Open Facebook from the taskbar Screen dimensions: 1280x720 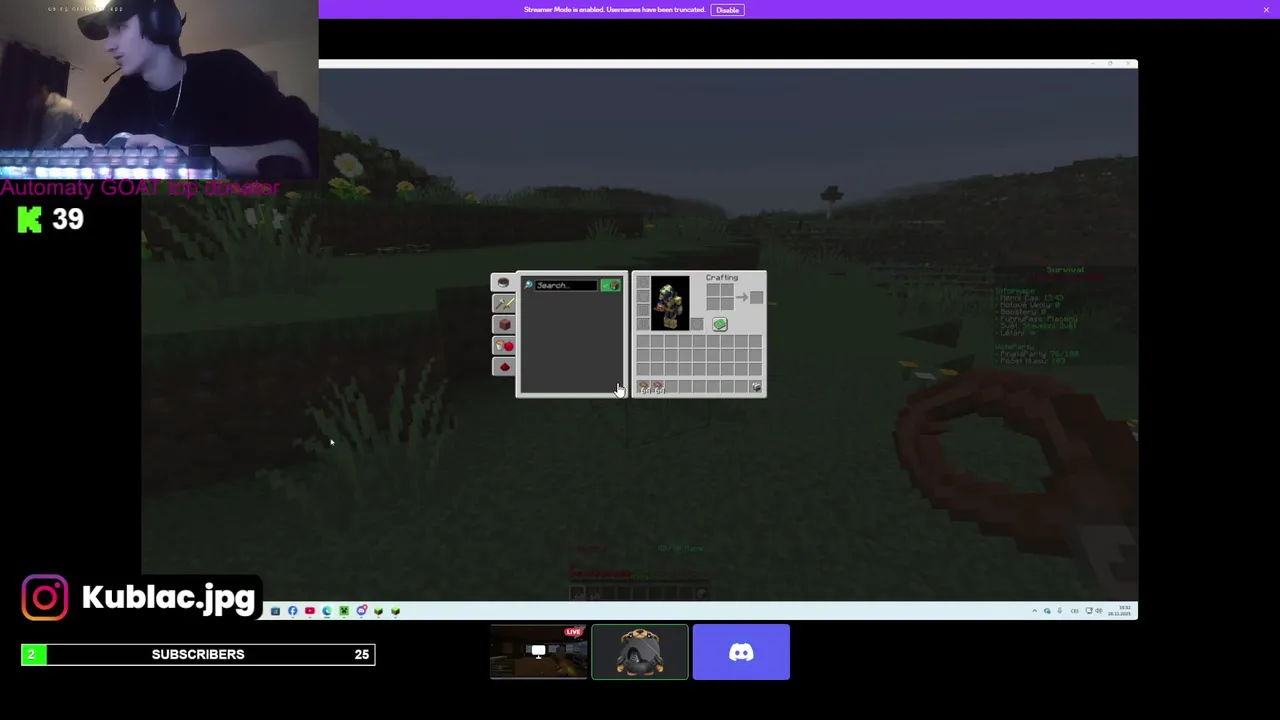[292, 611]
